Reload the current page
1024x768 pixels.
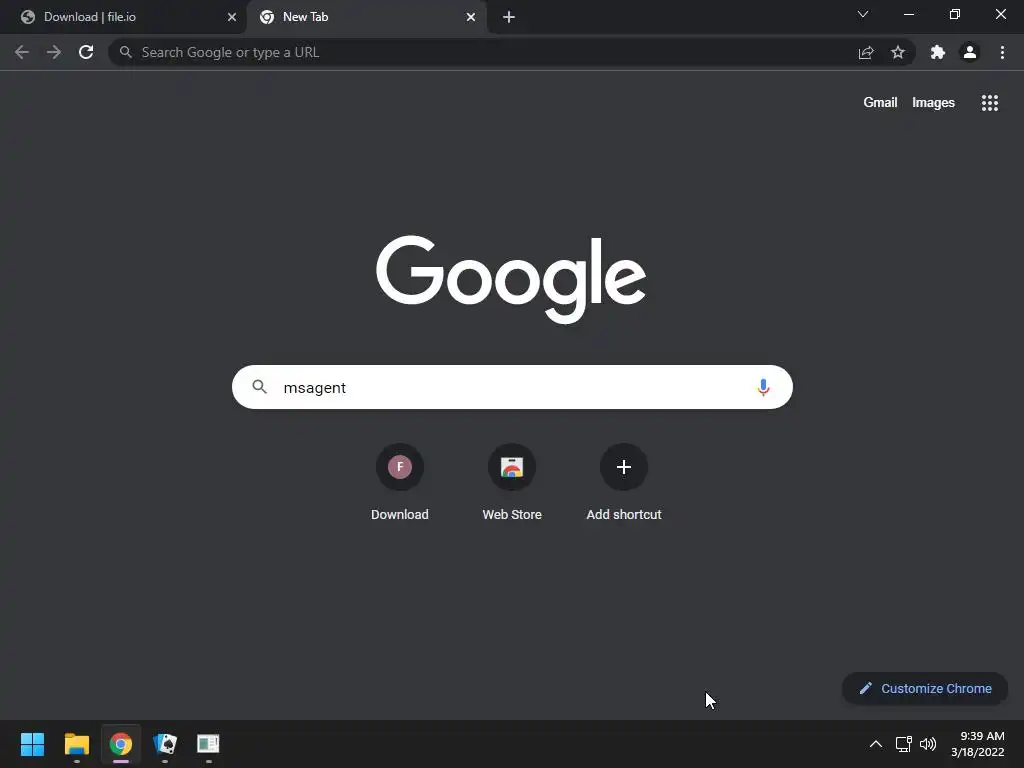pos(86,52)
